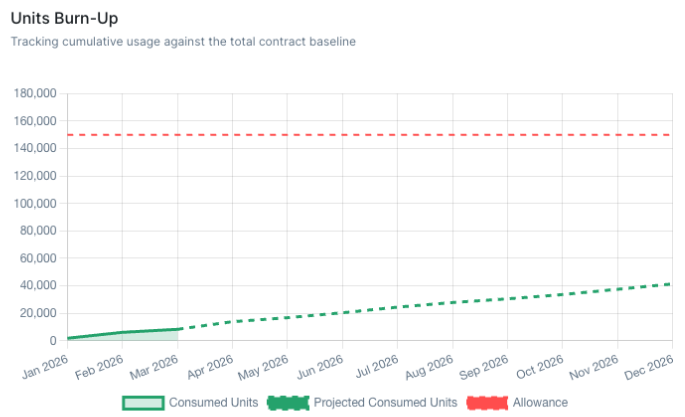
Task: Click the chart subtitle about contract baseline
Action: (183, 41)
